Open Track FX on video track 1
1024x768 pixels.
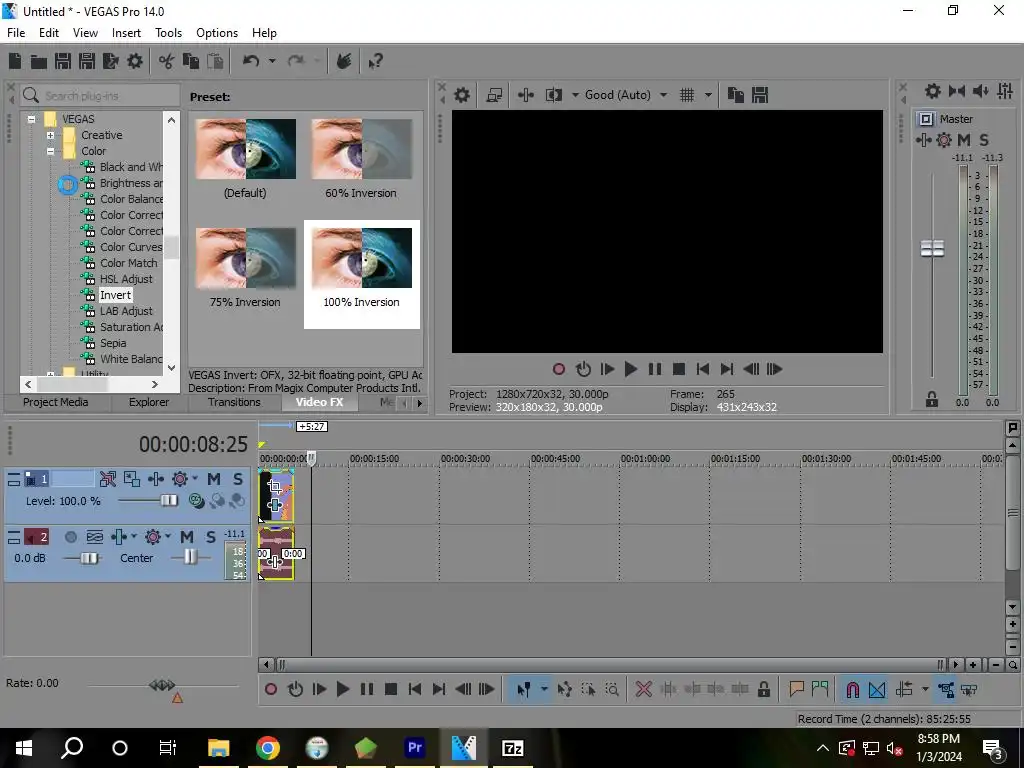point(156,479)
